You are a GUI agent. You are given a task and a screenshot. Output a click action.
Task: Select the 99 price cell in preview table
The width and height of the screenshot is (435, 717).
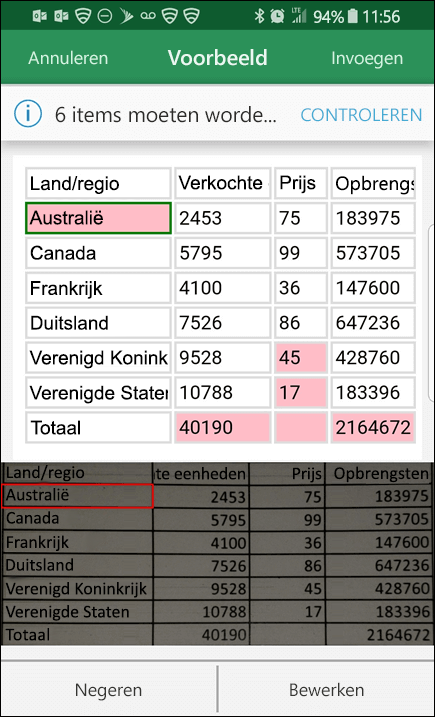coord(301,253)
